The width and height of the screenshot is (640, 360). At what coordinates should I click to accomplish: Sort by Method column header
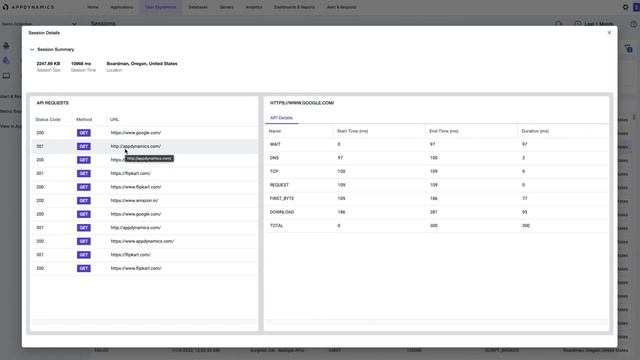point(84,120)
